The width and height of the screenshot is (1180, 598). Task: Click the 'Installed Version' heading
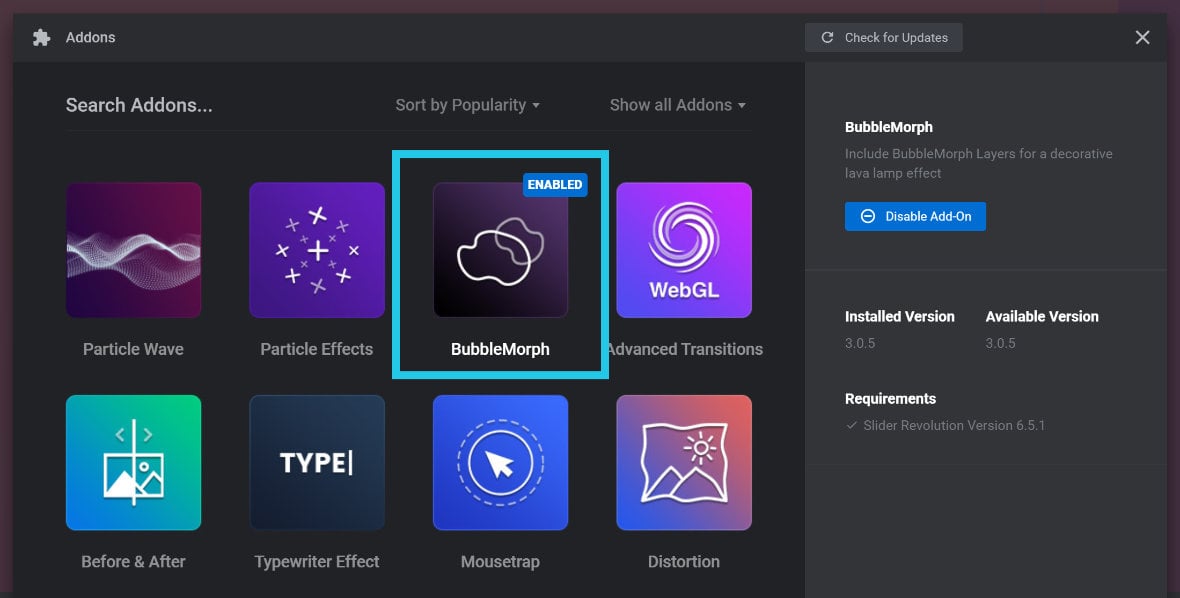click(x=900, y=317)
